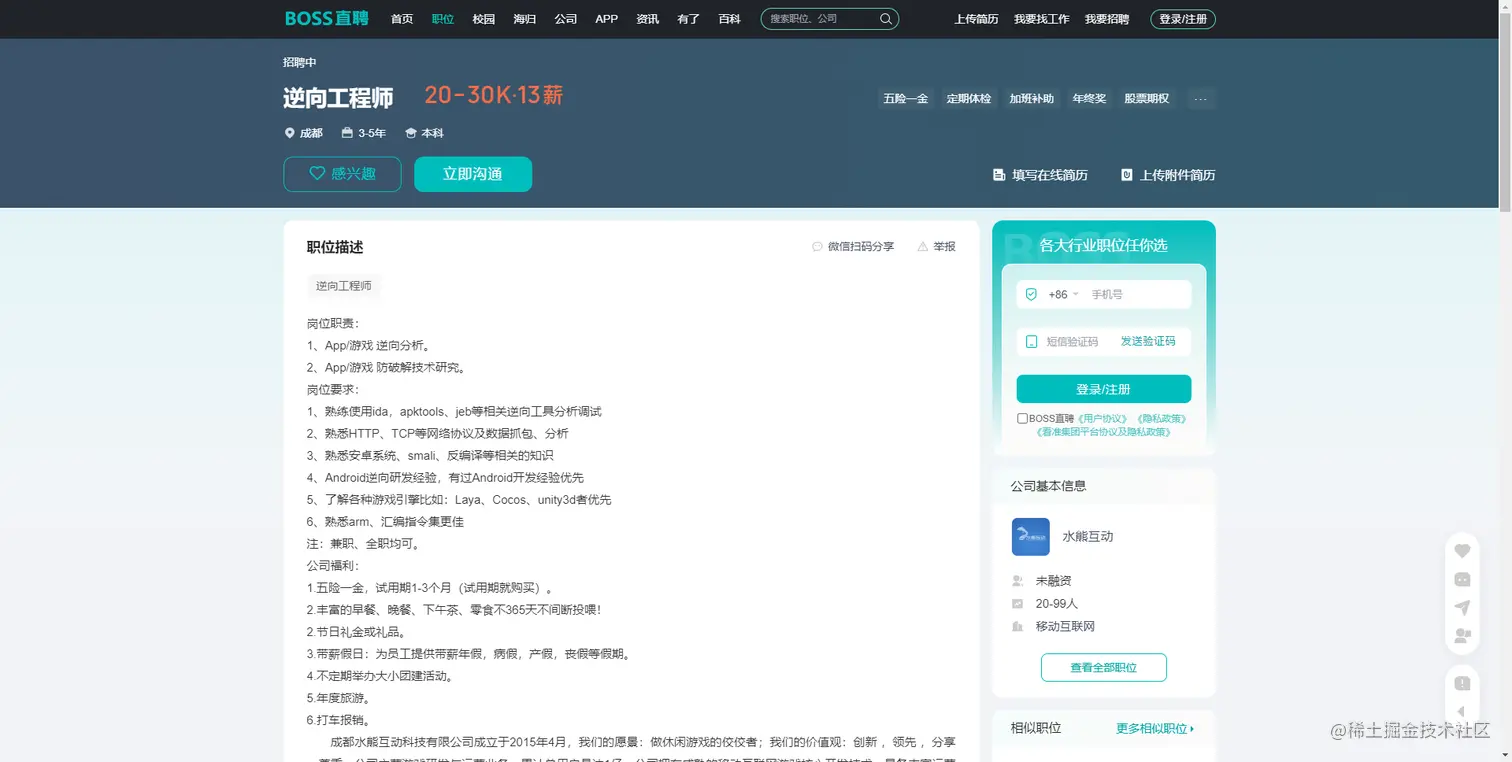The height and width of the screenshot is (762, 1512).
Task: Click the 定期体检 benefit tag
Action: coord(969,99)
